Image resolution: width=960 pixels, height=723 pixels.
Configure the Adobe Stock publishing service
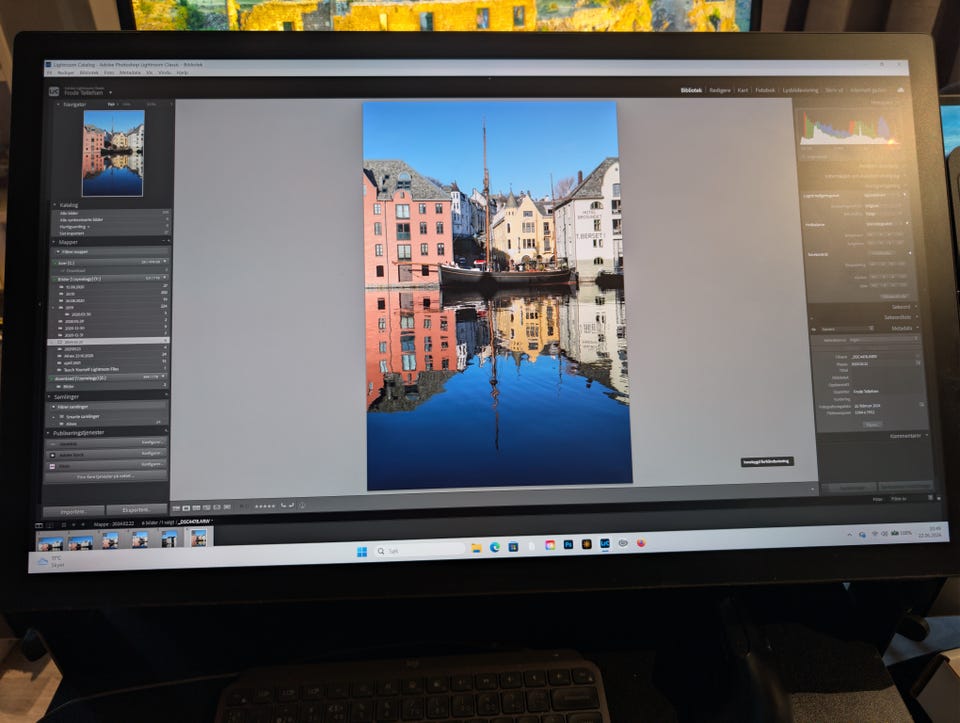[x=151, y=453]
